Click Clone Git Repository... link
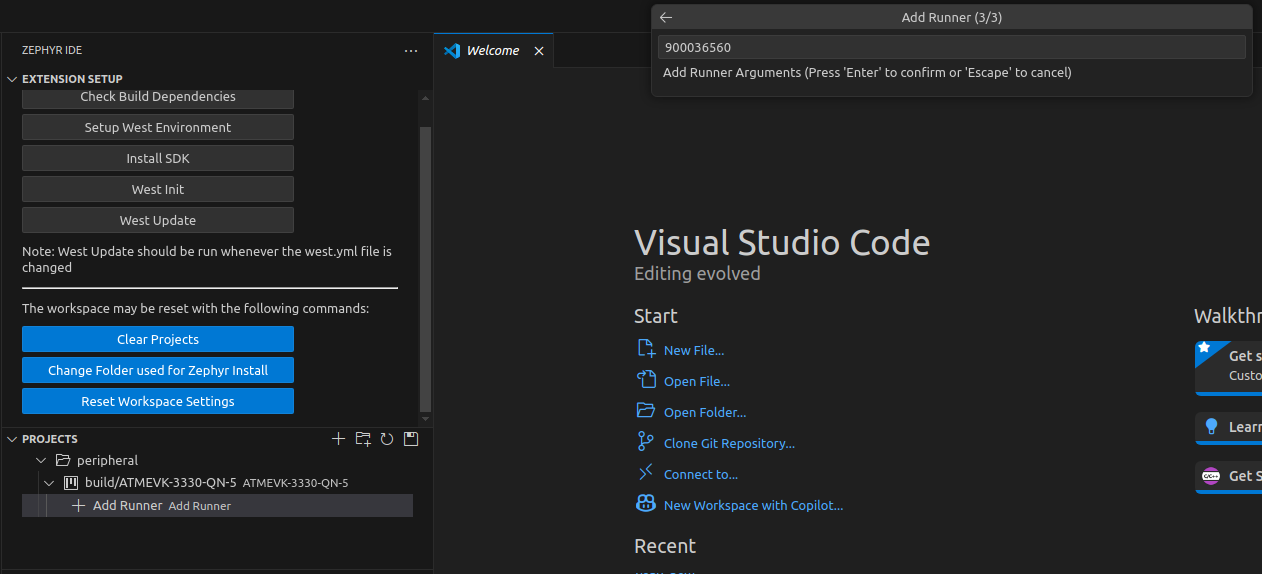Viewport: 1262px width, 574px height. point(729,444)
